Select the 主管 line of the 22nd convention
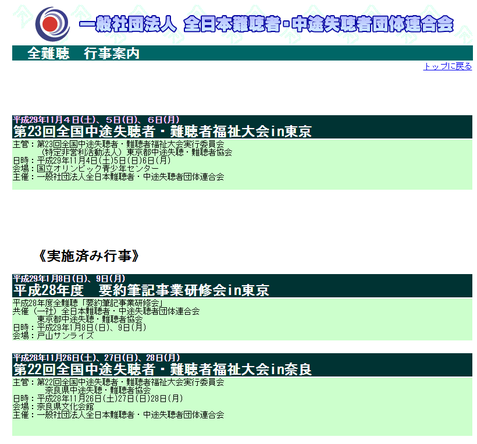Screen dimensions: 477x444 click(x=118, y=382)
